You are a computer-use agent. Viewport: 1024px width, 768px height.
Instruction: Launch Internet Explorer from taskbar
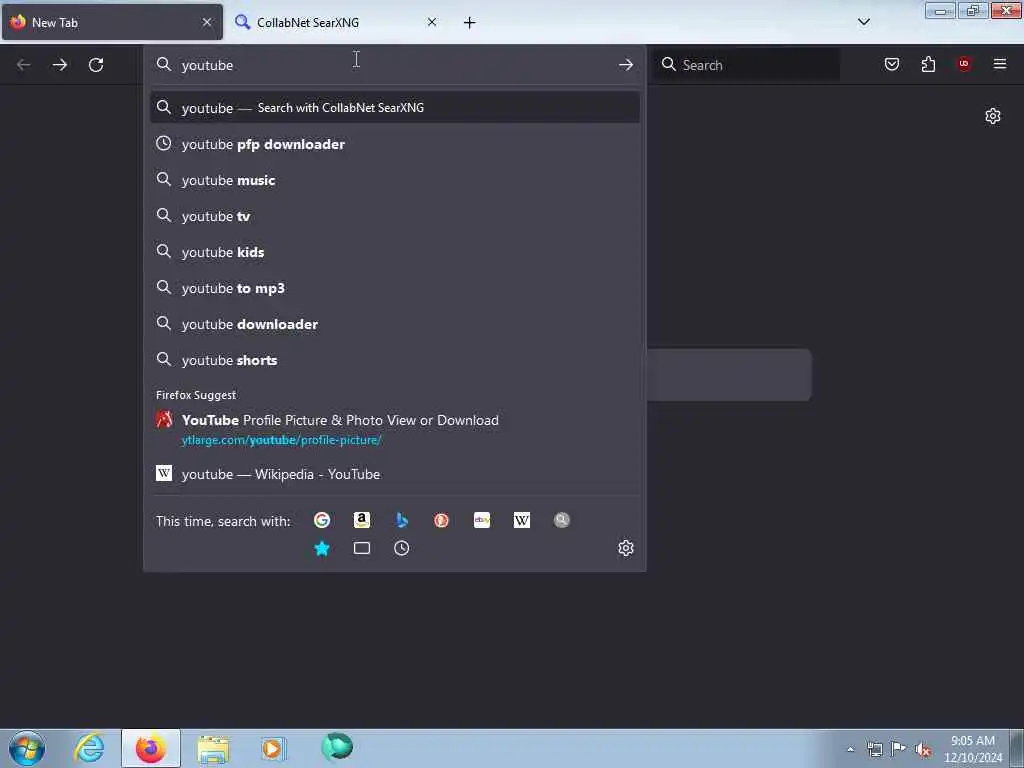tap(89, 748)
